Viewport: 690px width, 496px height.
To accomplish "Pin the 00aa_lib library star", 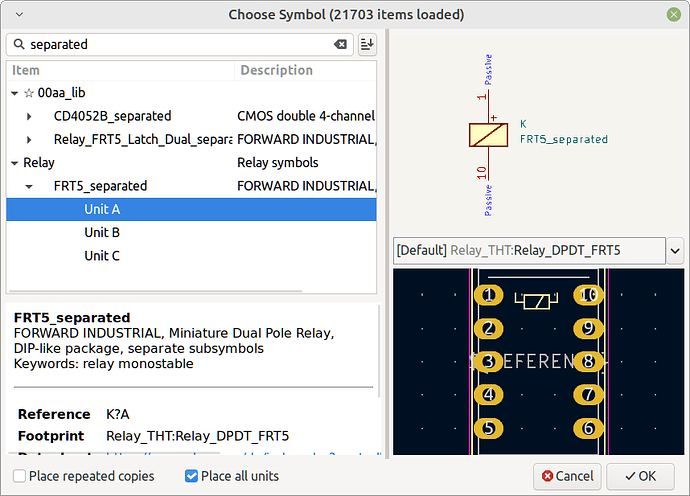I will click(29, 93).
